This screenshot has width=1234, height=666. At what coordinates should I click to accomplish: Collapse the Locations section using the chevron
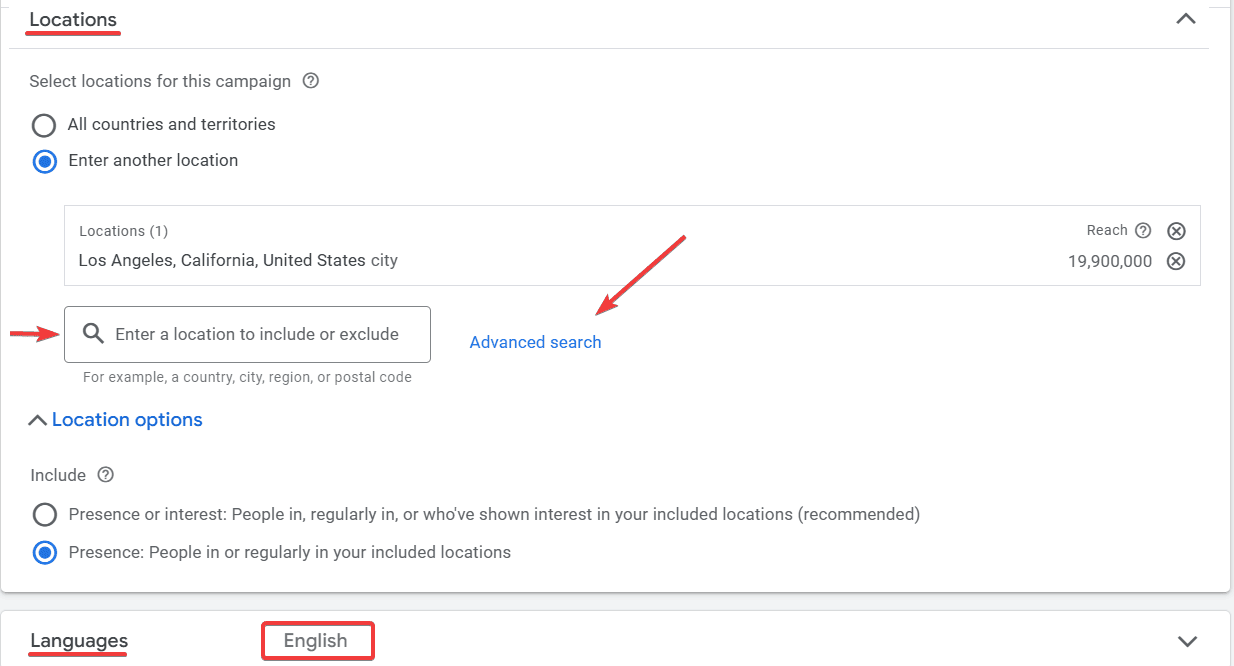pos(1185,18)
